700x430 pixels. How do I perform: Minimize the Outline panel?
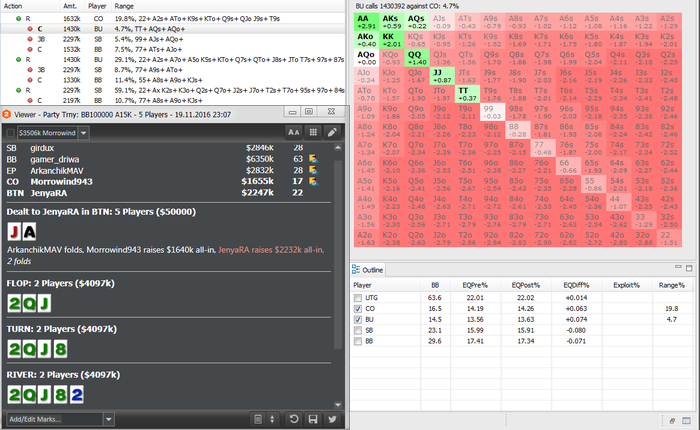(678, 267)
